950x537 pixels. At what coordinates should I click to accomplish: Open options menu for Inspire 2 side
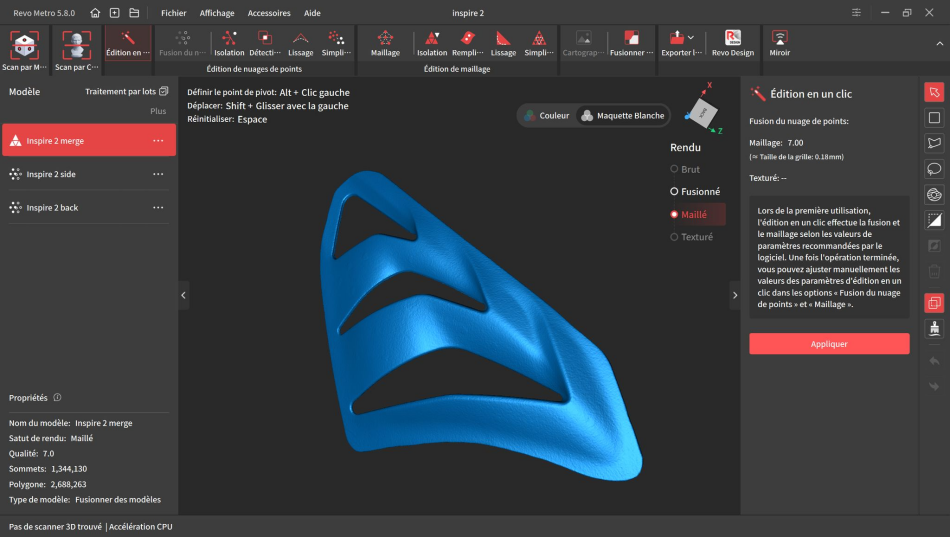(x=158, y=174)
